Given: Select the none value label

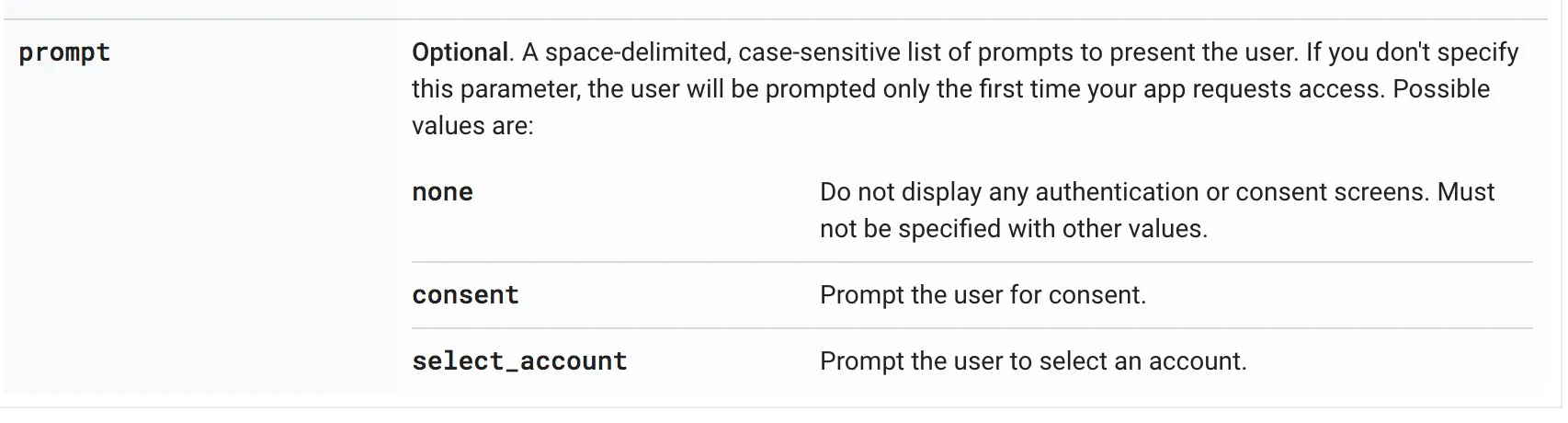Looking at the screenshot, I should point(442,192).
